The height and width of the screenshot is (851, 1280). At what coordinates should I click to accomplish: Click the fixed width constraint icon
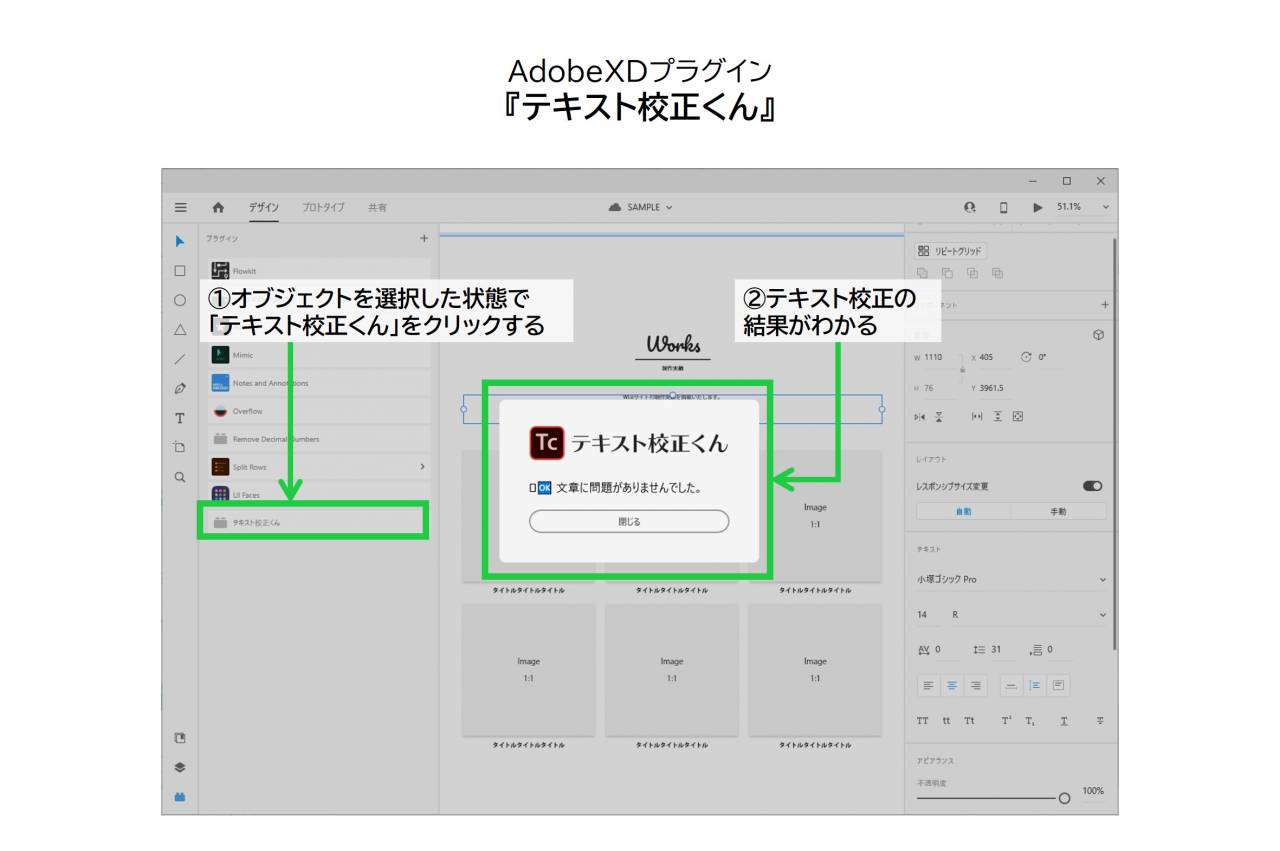coord(977,416)
